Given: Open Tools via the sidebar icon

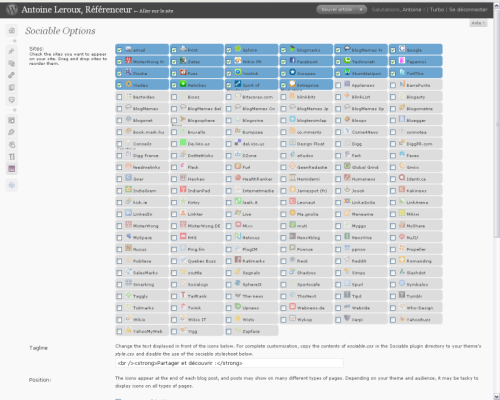Looking at the screenshot, I should pos(12,157).
